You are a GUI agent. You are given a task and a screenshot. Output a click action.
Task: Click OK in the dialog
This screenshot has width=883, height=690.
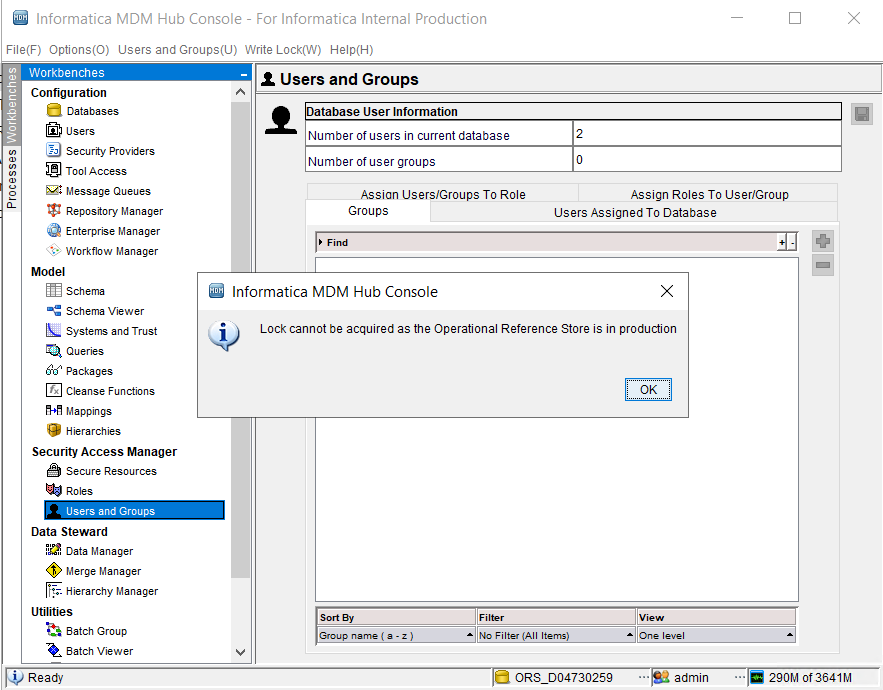[648, 389]
